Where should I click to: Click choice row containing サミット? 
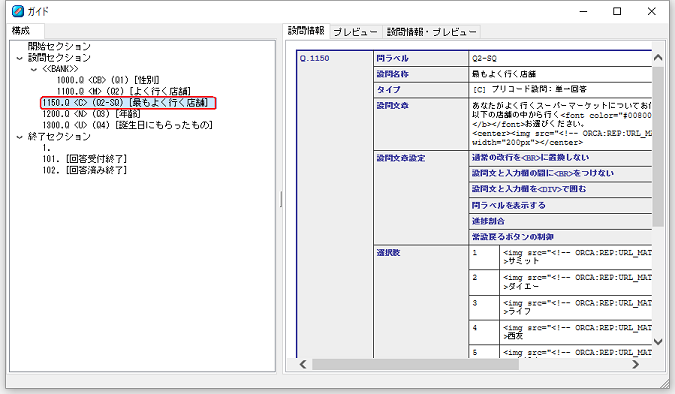click(560, 257)
